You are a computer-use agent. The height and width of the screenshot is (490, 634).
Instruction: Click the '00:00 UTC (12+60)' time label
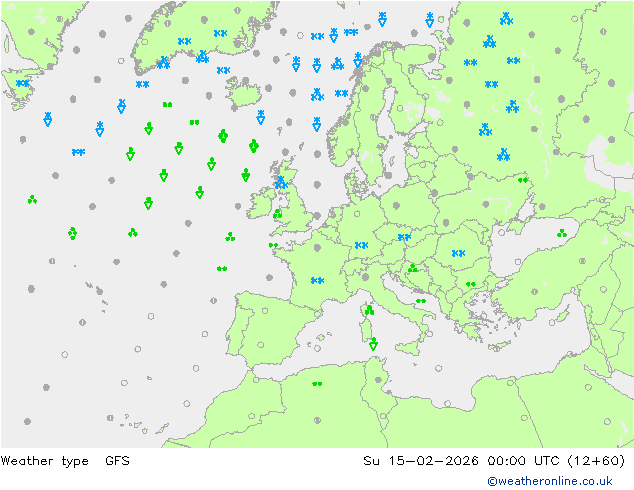point(556,460)
